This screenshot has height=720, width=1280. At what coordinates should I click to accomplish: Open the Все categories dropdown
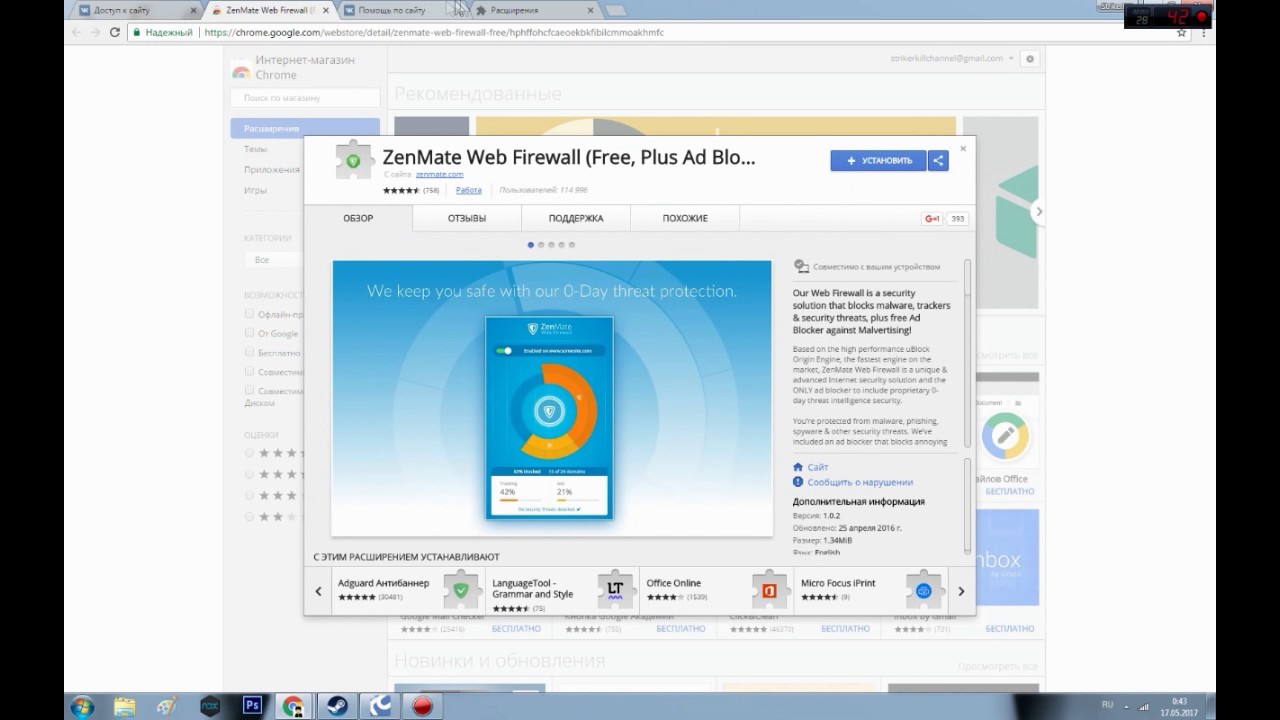point(275,260)
